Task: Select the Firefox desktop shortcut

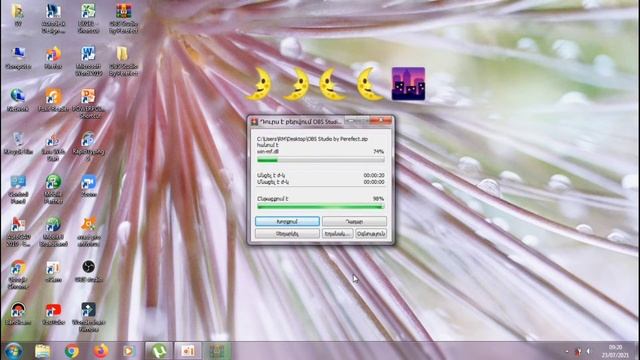Action: (x=53, y=58)
